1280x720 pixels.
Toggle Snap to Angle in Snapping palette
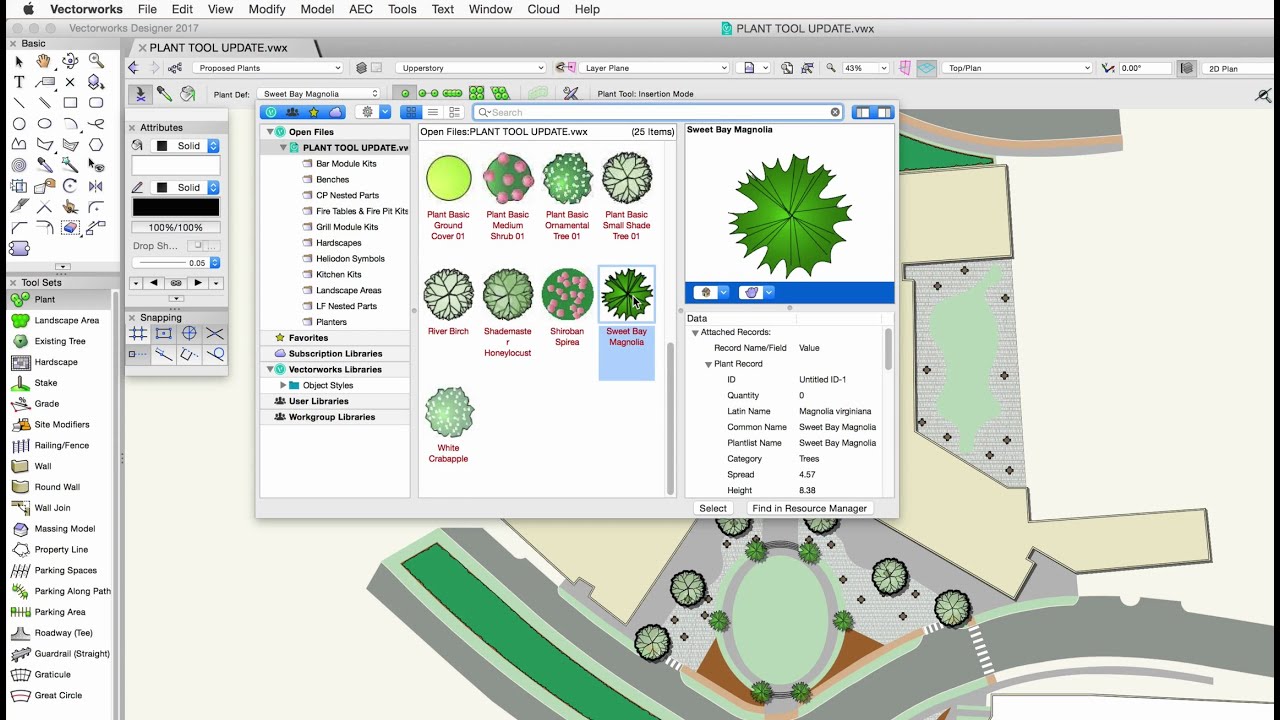coord(189,334)
